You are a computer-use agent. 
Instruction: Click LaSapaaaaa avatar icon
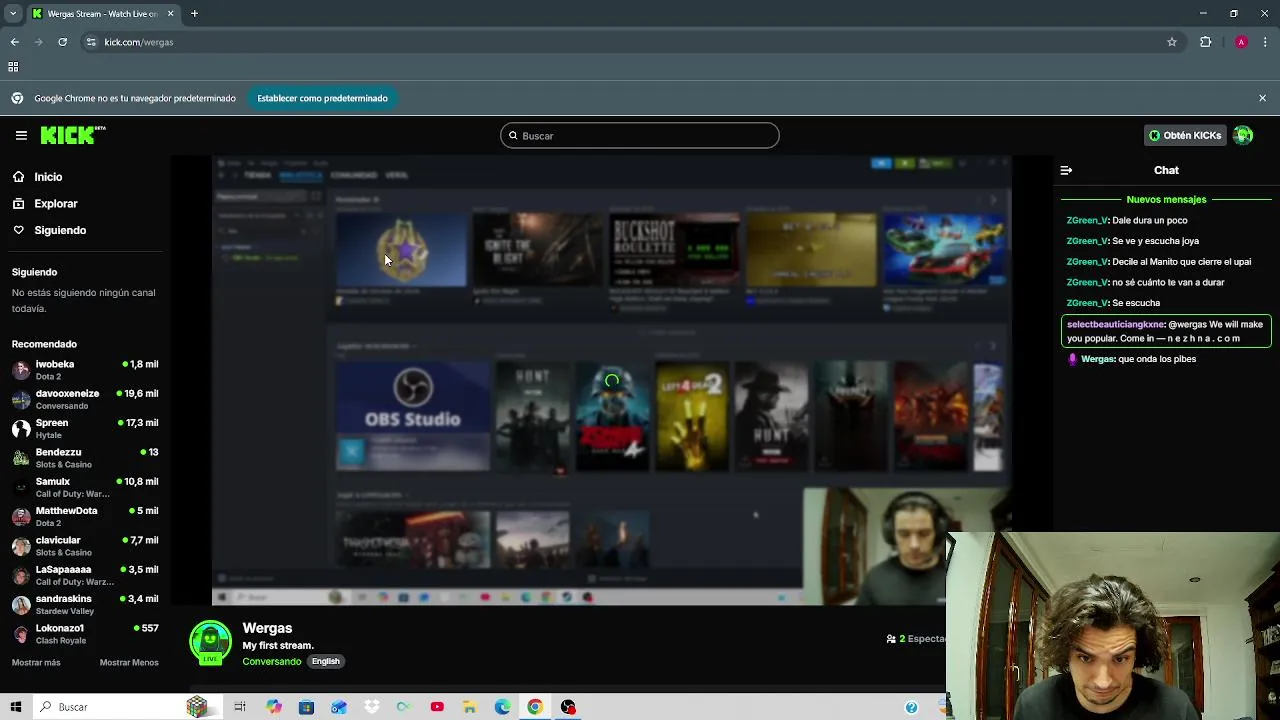pos(21,575)
